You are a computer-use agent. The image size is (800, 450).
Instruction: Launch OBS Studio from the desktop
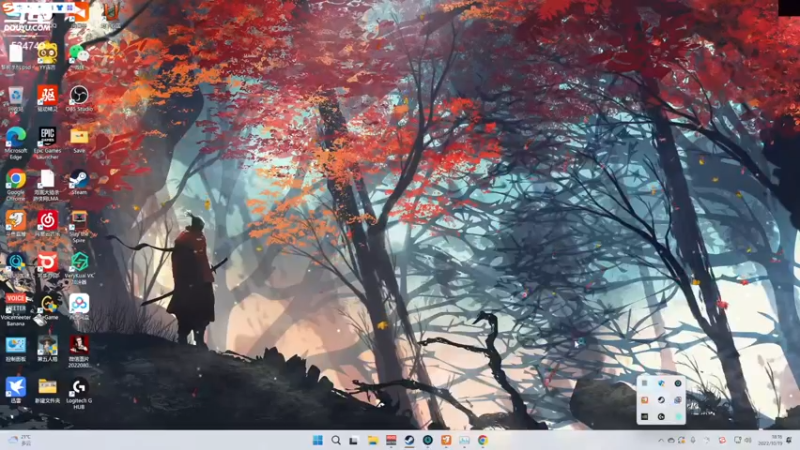79,98
